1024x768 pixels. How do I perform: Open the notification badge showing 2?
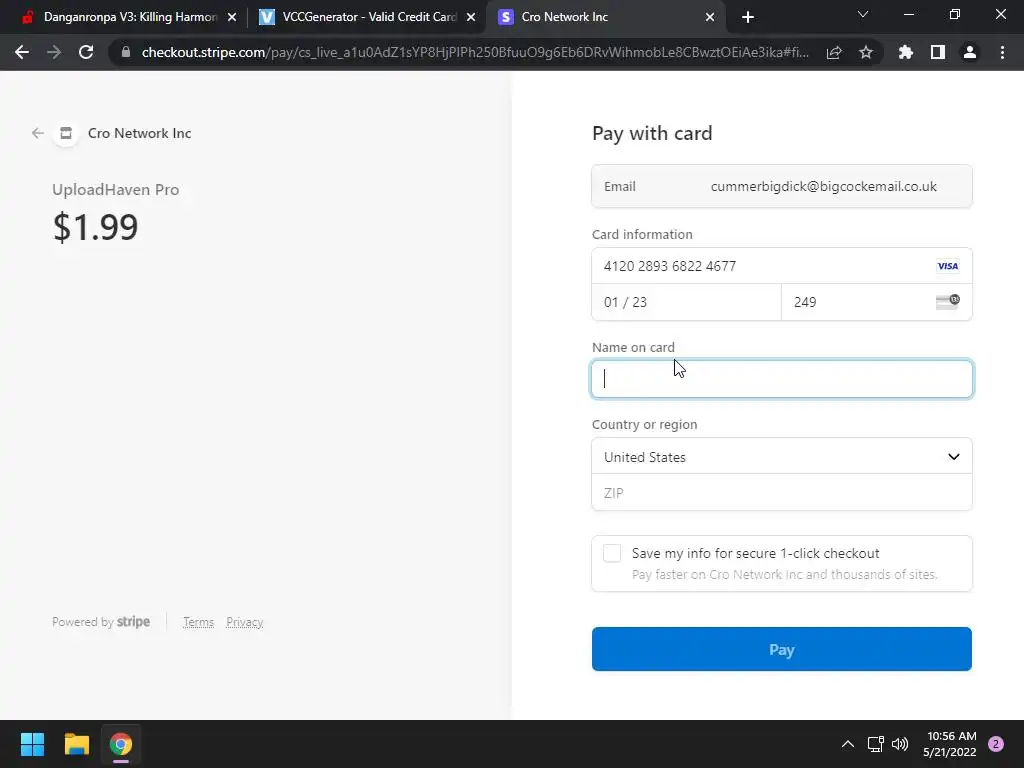(x=996, y=744)
